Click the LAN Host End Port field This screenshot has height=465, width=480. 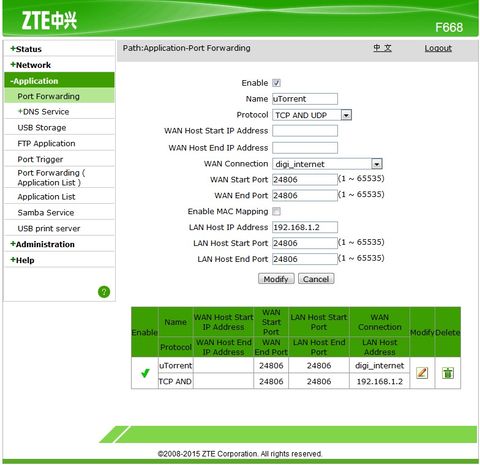coord(305,259)
